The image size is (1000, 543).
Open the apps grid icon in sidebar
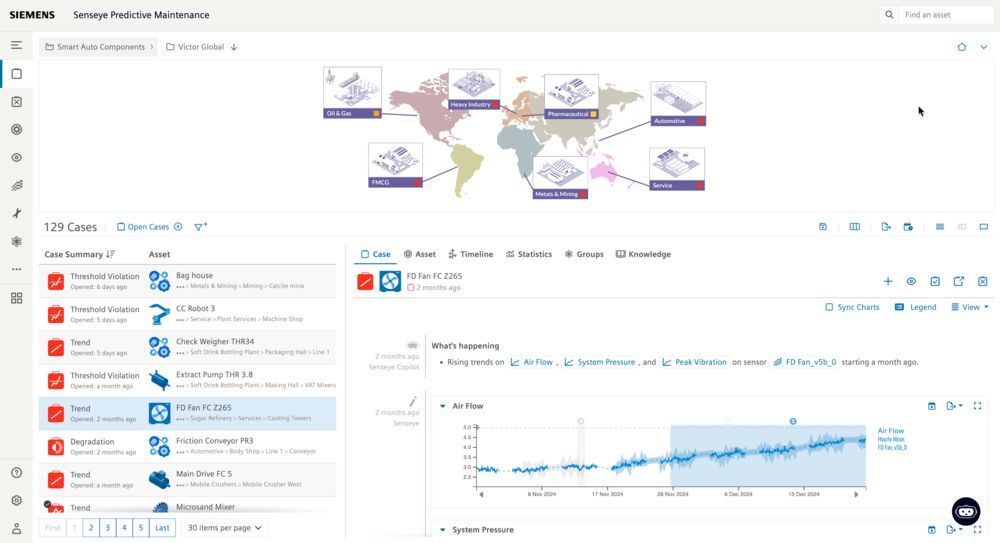16,298
